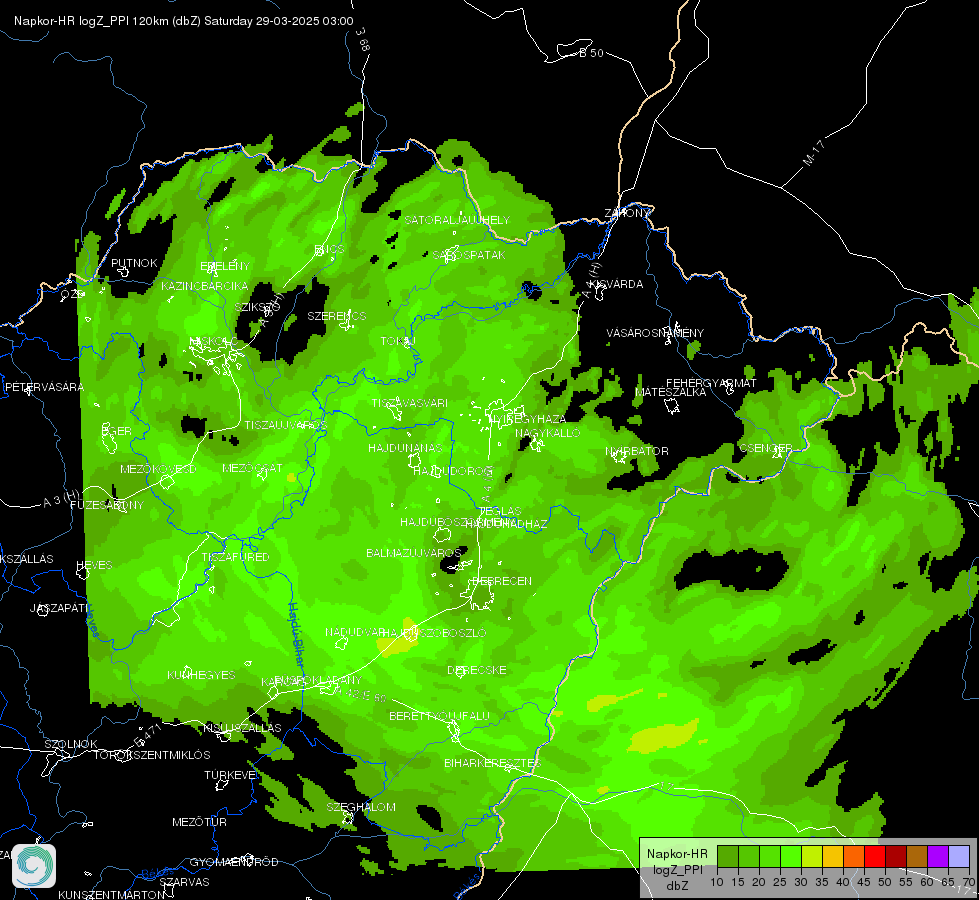The image size is (979, 900).
Task: Click the SZARVAS city label
Action: pos(184,883)
